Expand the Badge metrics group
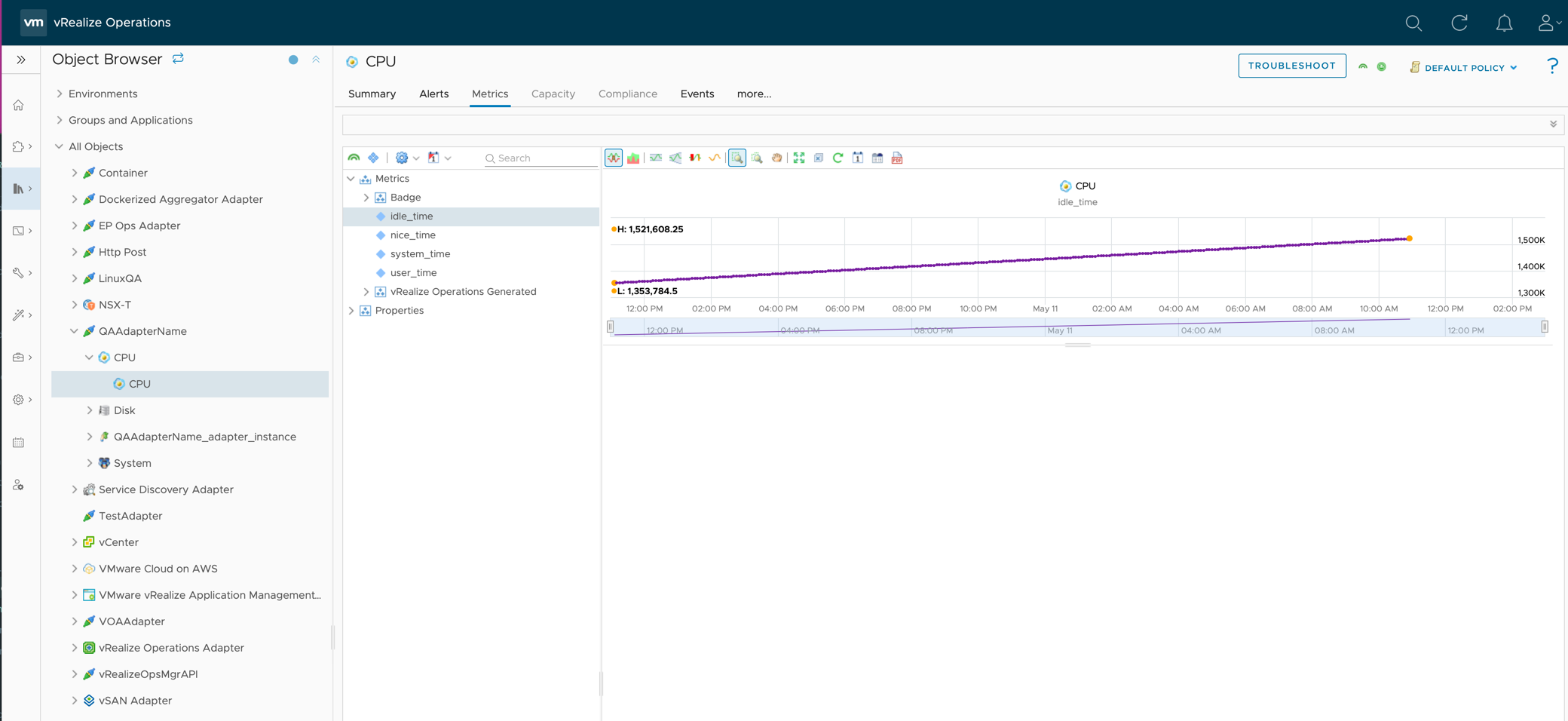The image size is (1568, 721). [x=366, y=198]
